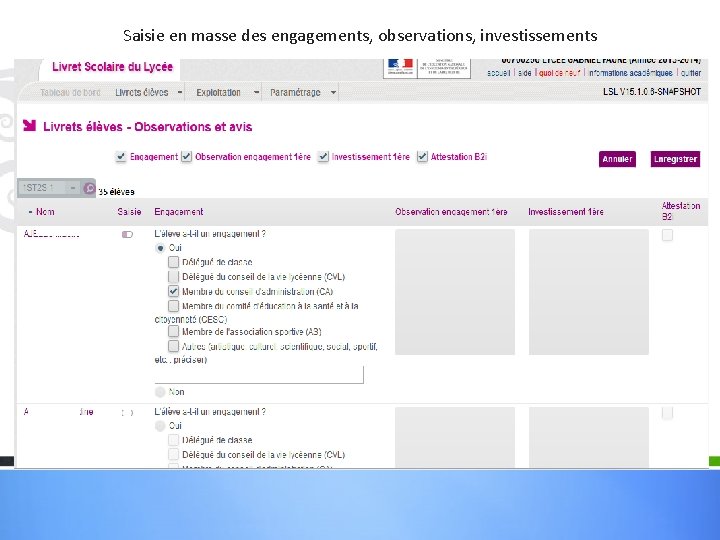Click the Autres précision text field

pyautogui.click(x=259, y=375)
